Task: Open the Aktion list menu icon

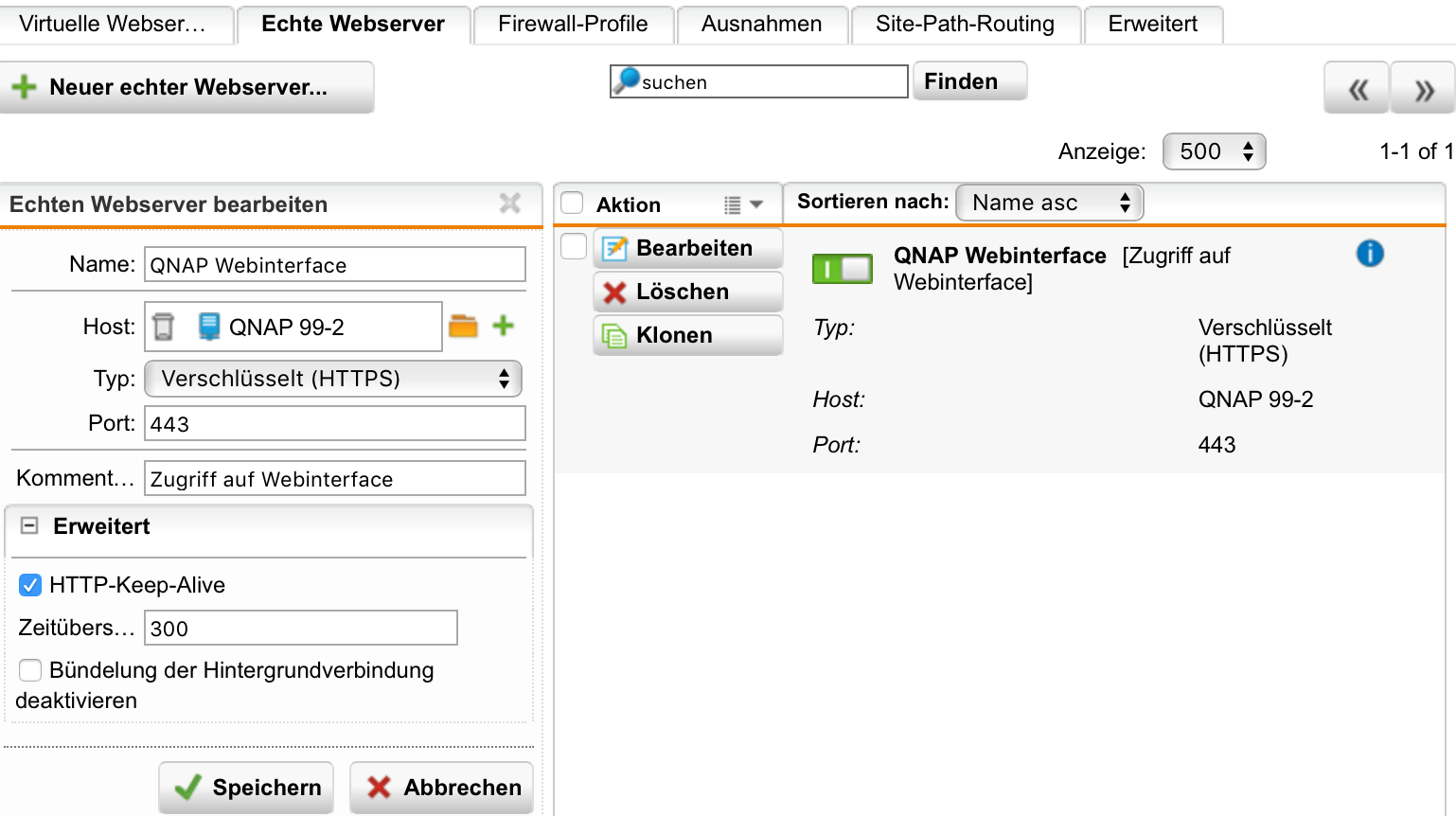Action: (x=743, y=204)
